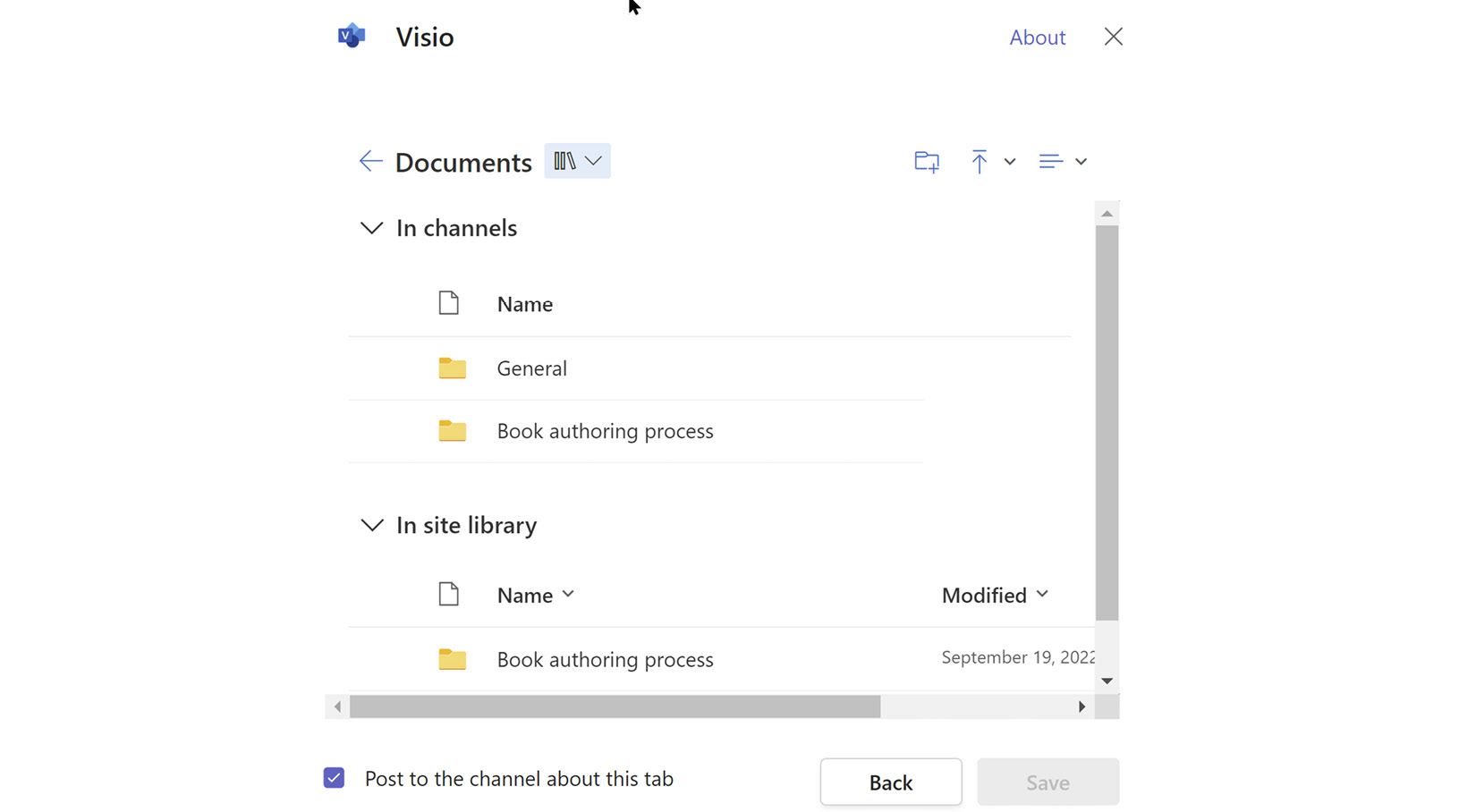
Task: Click the Name column header under In channels
Action: [525, 304]
